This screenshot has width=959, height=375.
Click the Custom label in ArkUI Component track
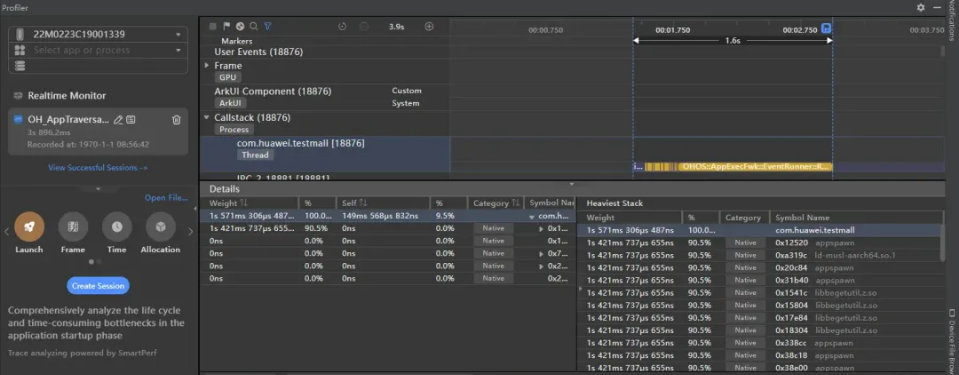406,91
